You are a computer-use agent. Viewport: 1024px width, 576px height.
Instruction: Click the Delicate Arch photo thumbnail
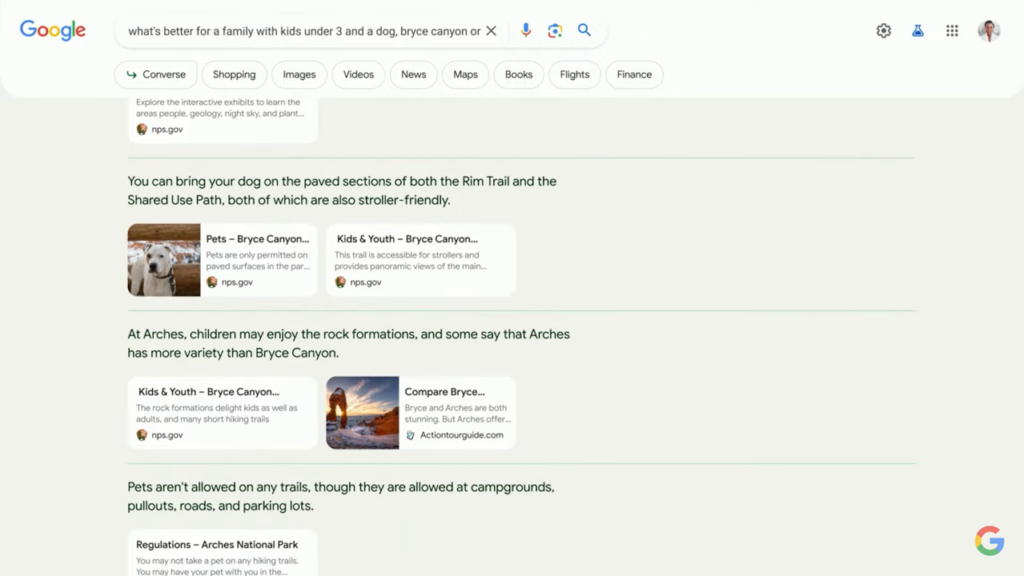(362, 413)
